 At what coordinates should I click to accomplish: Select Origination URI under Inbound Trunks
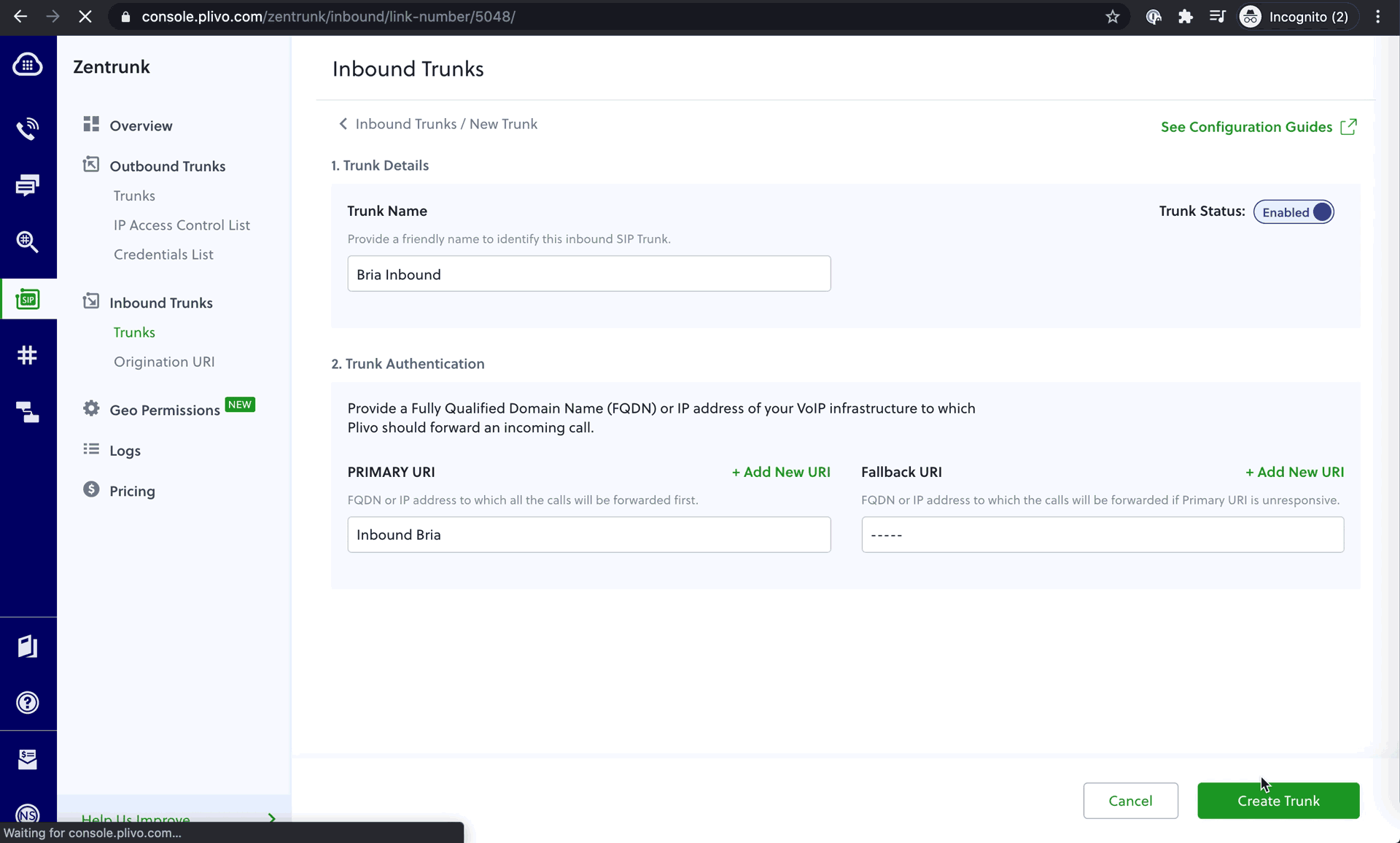tap(164, 362)
